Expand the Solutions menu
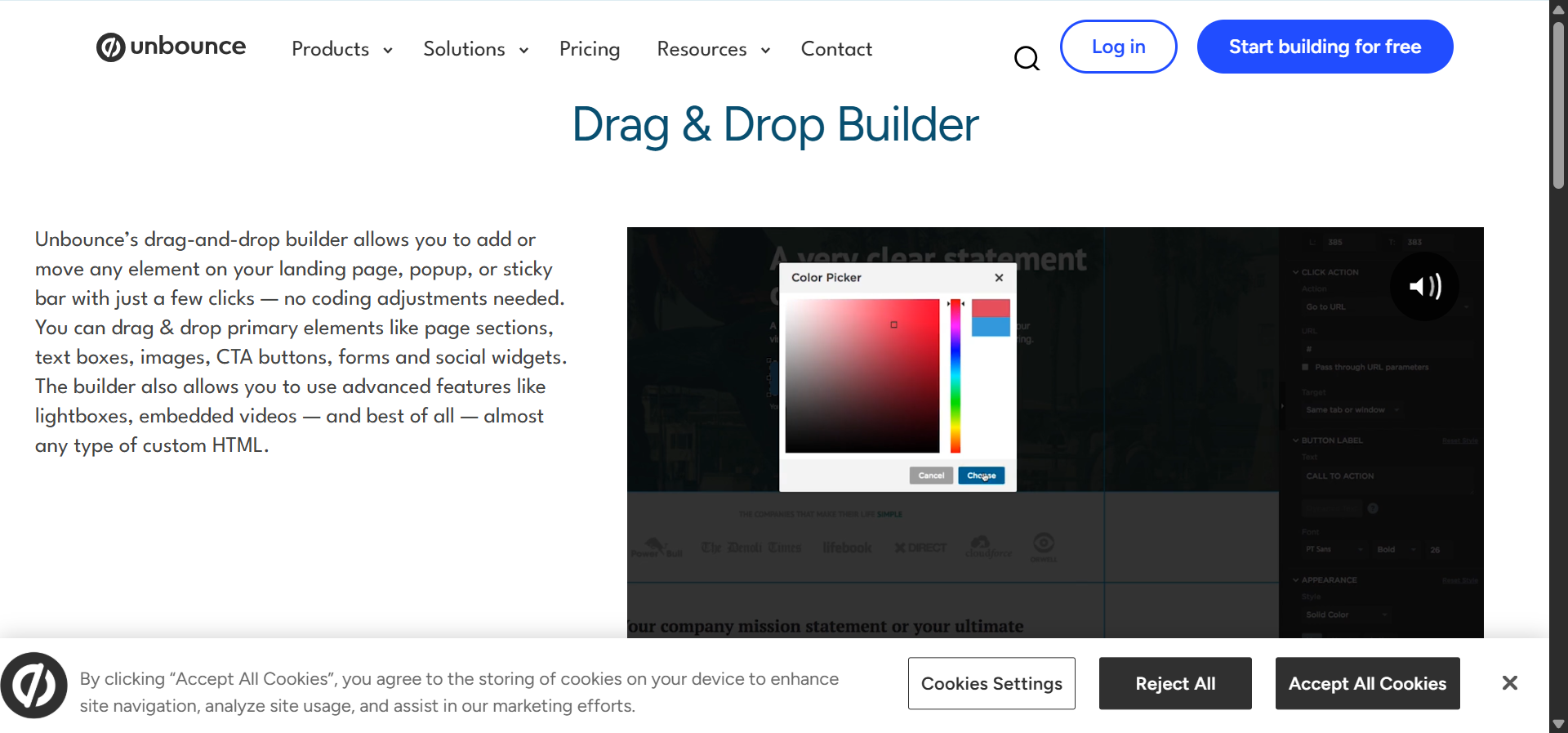This screenshot has height=733, width=1568. tap(475, 49)
